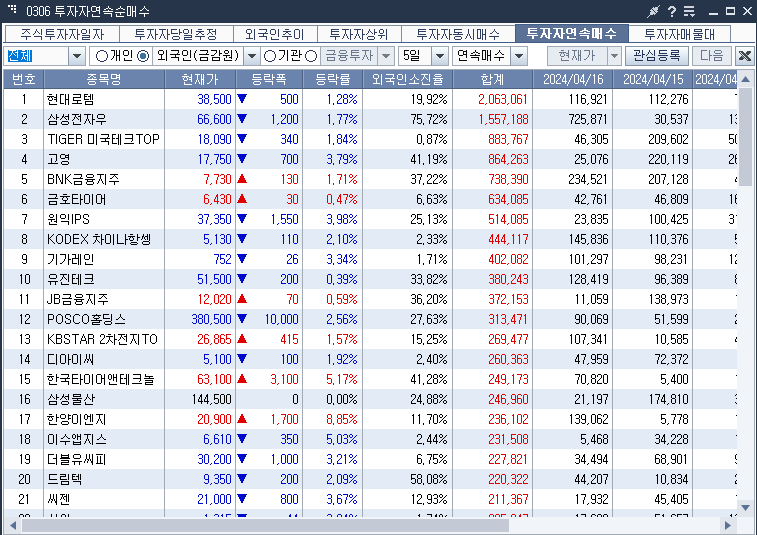
Task: Open the 외국인(금감원) dropdown arrow
Action: [x=252, y=56]
